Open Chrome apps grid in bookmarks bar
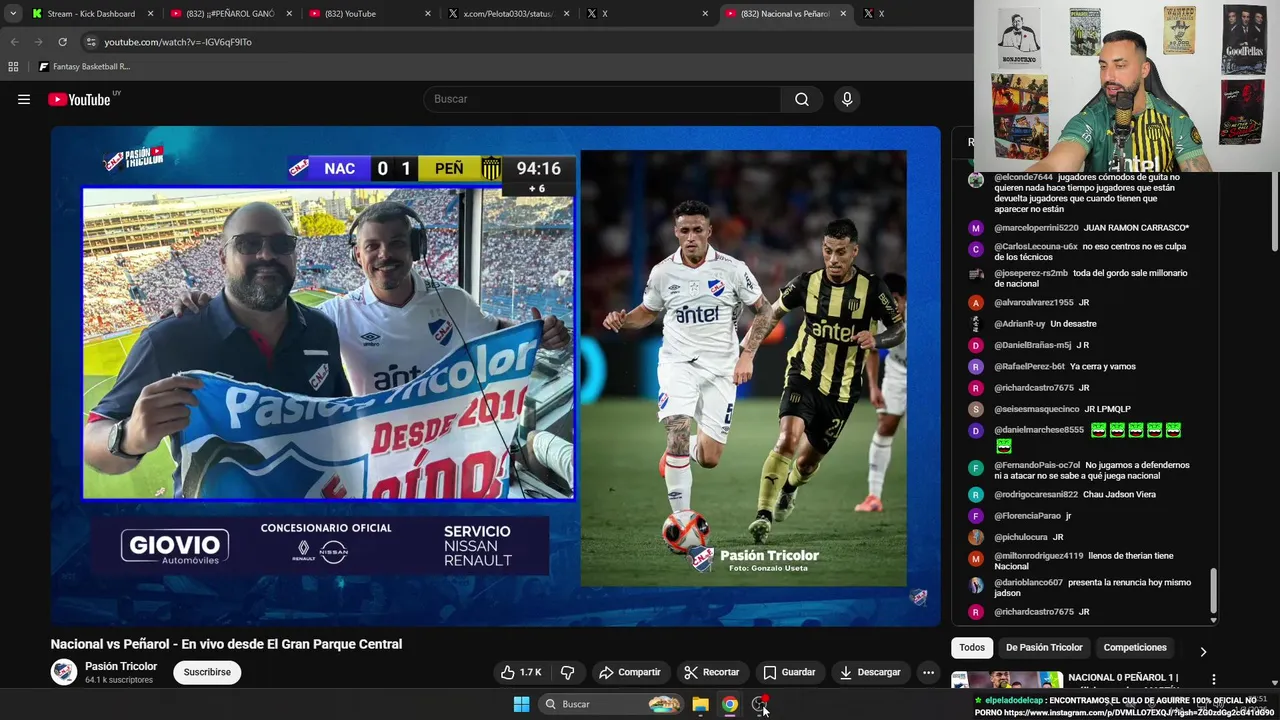The height and width of the screenshot is (720, 1280). click(13, 66)
